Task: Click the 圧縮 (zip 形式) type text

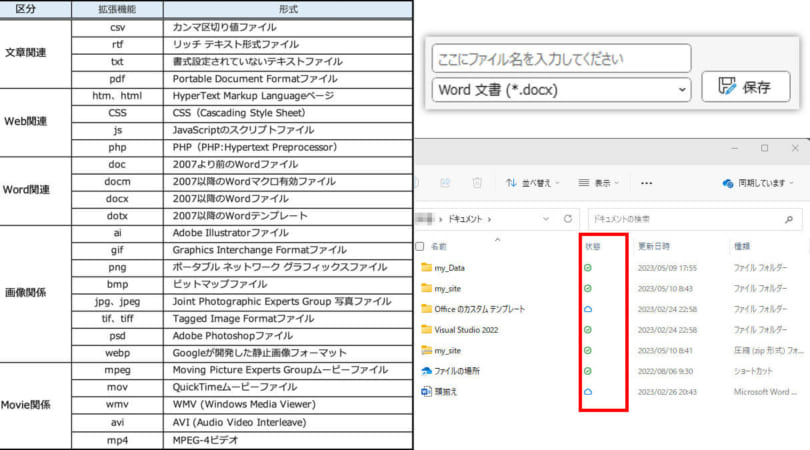Action: click(x=768, y=350)
